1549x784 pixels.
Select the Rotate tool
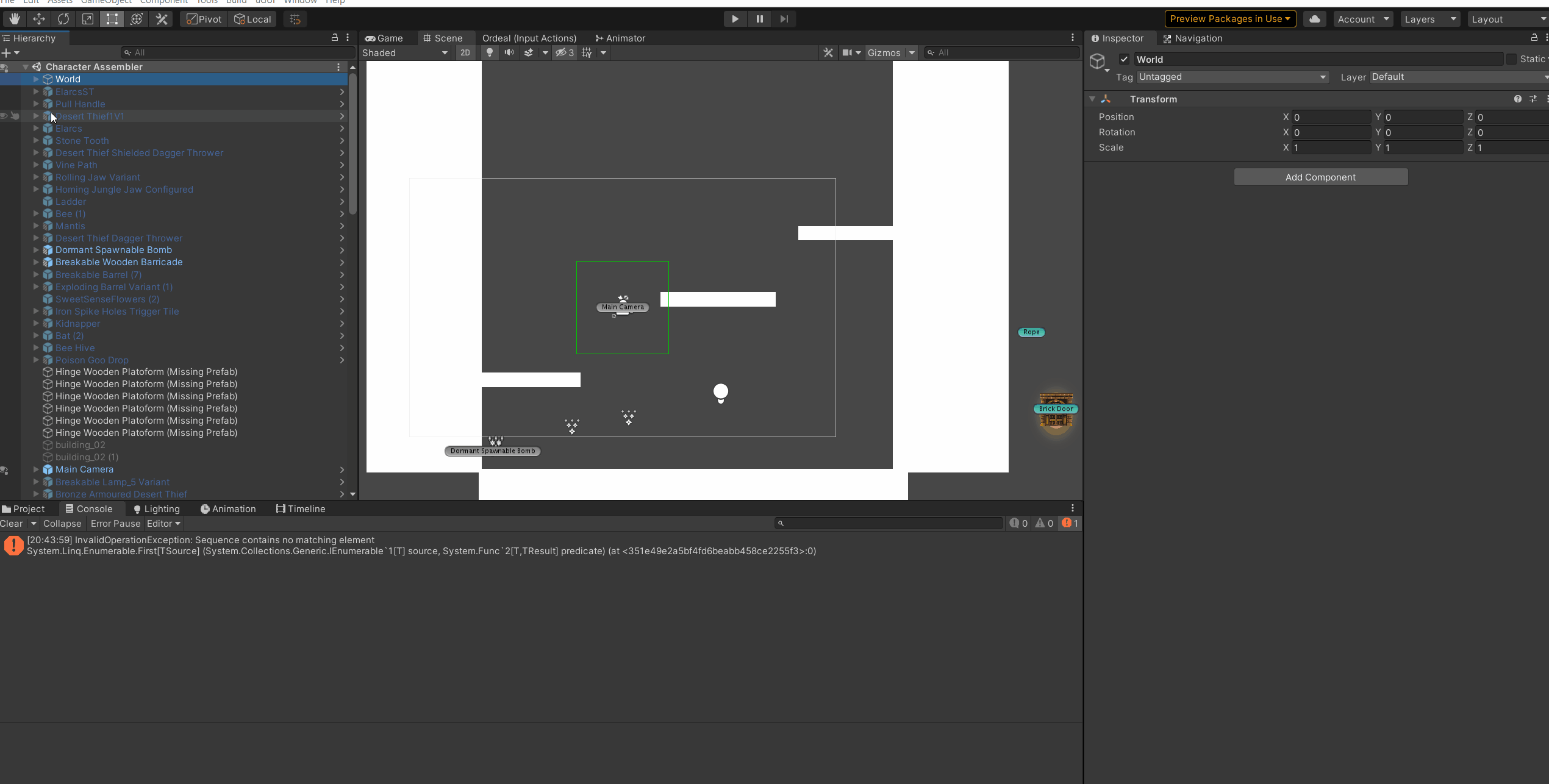63,19
